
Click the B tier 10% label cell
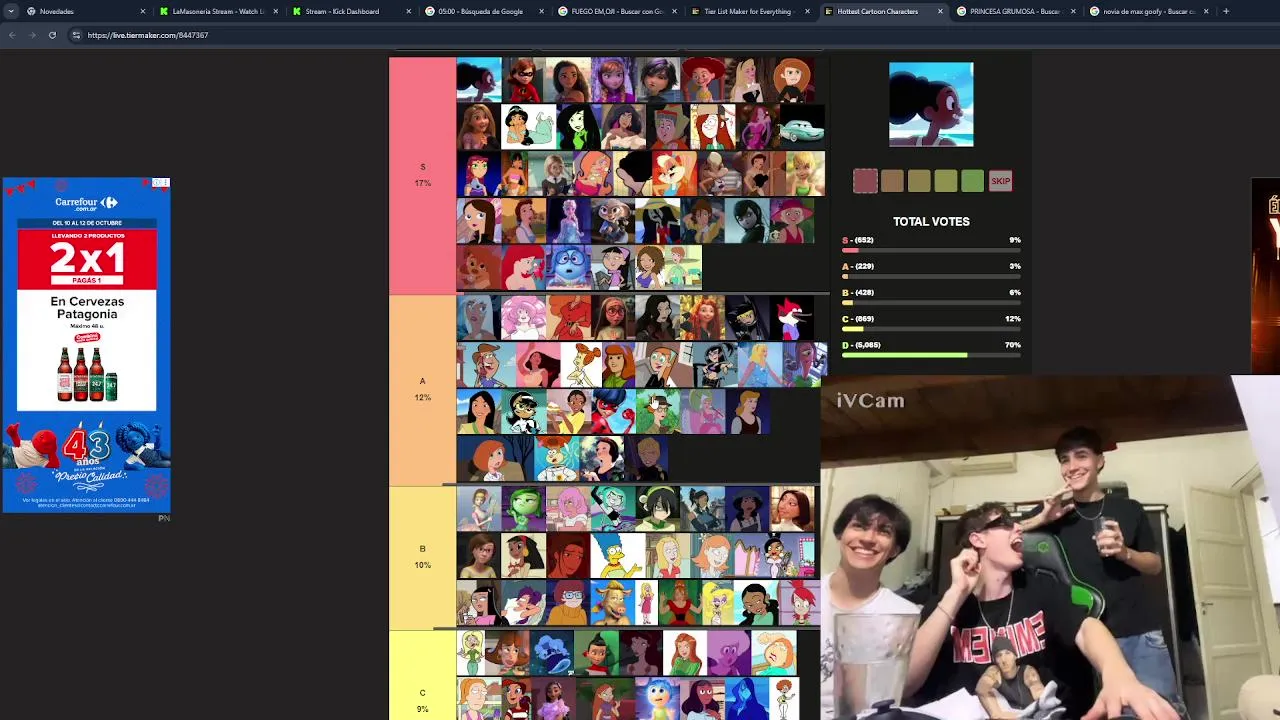(422, 557)
